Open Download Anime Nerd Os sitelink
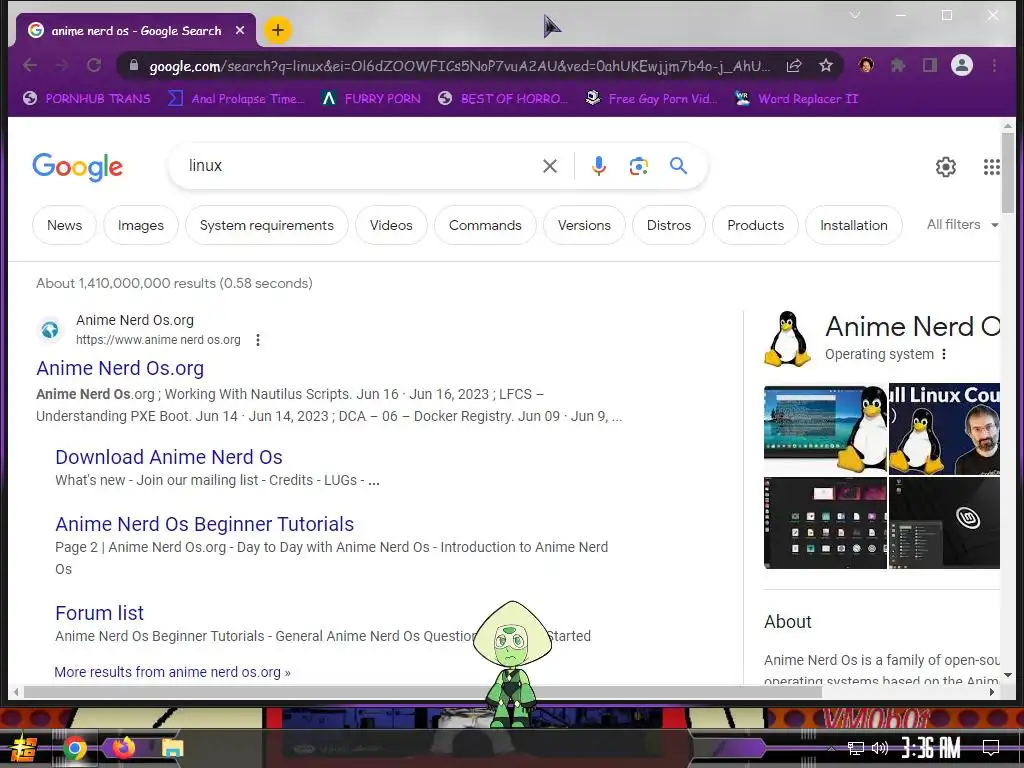Viewport: 1024px width, 768px height. click(168, 457)
